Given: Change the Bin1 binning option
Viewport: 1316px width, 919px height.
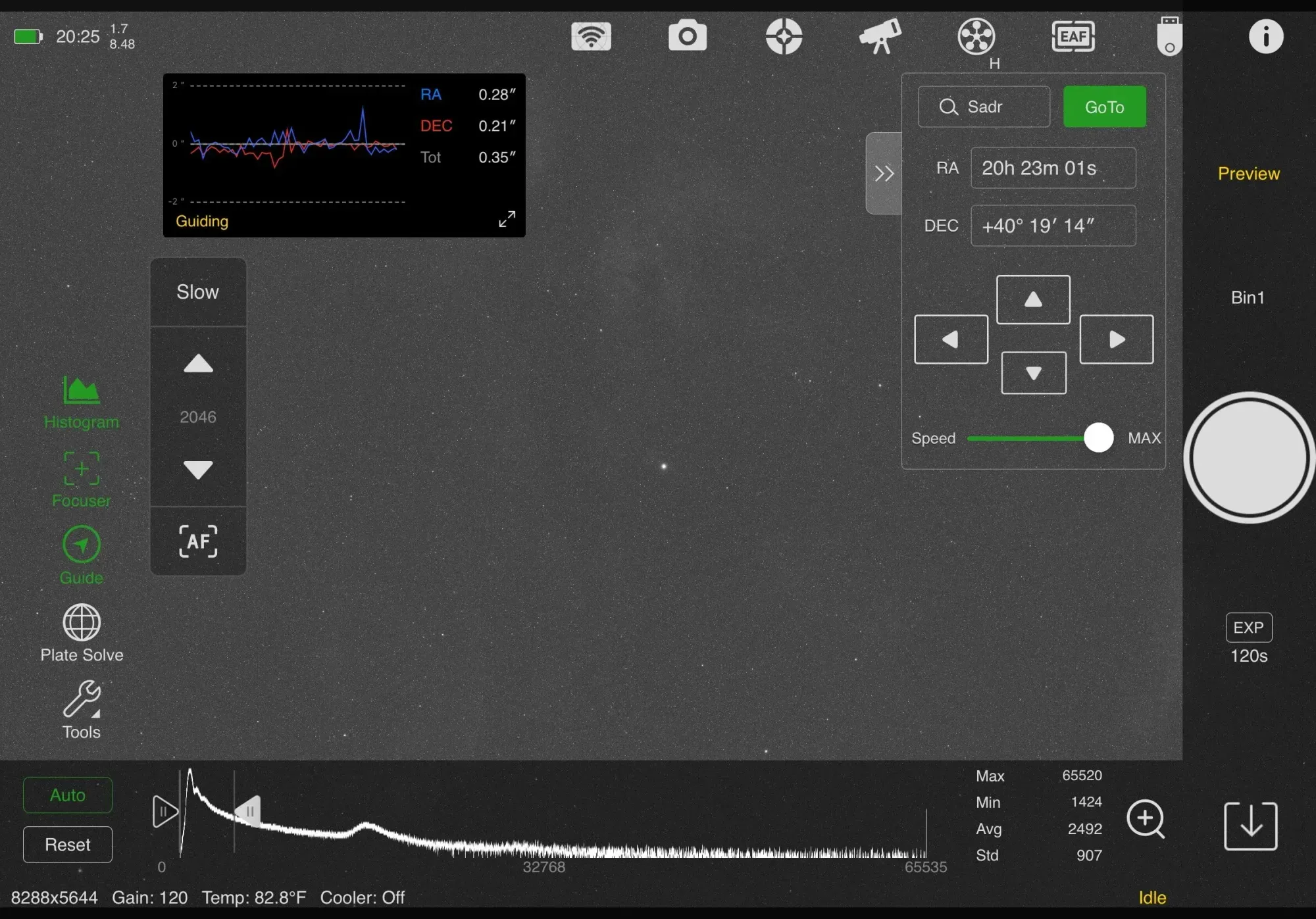Looking at the screenshot, I should (x=1248, y=297).
